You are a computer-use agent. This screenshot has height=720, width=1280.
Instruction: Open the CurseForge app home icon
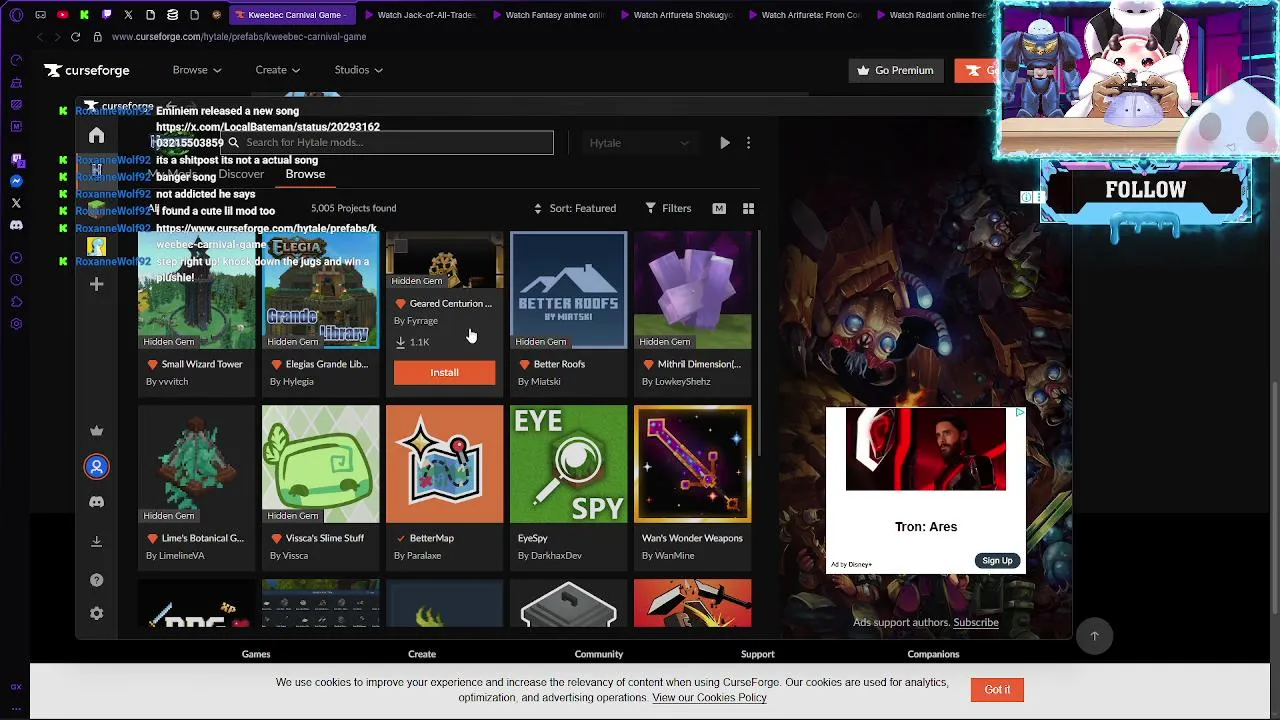tap(96, 136)
